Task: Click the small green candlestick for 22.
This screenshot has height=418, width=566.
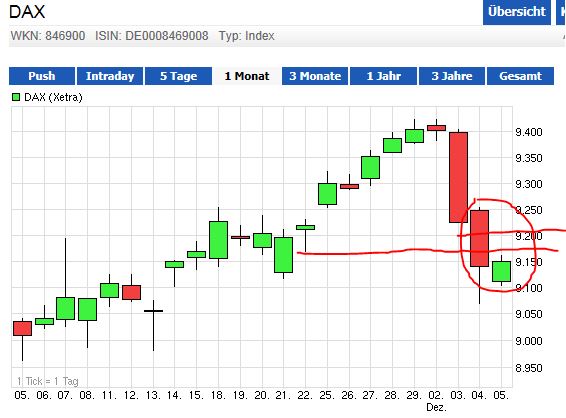Action: 305,227
